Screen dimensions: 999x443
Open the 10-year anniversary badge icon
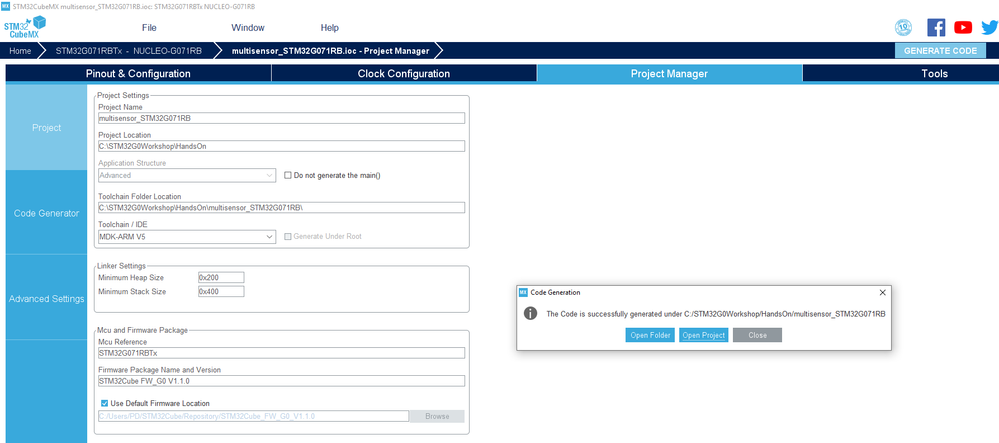[903, 27]
